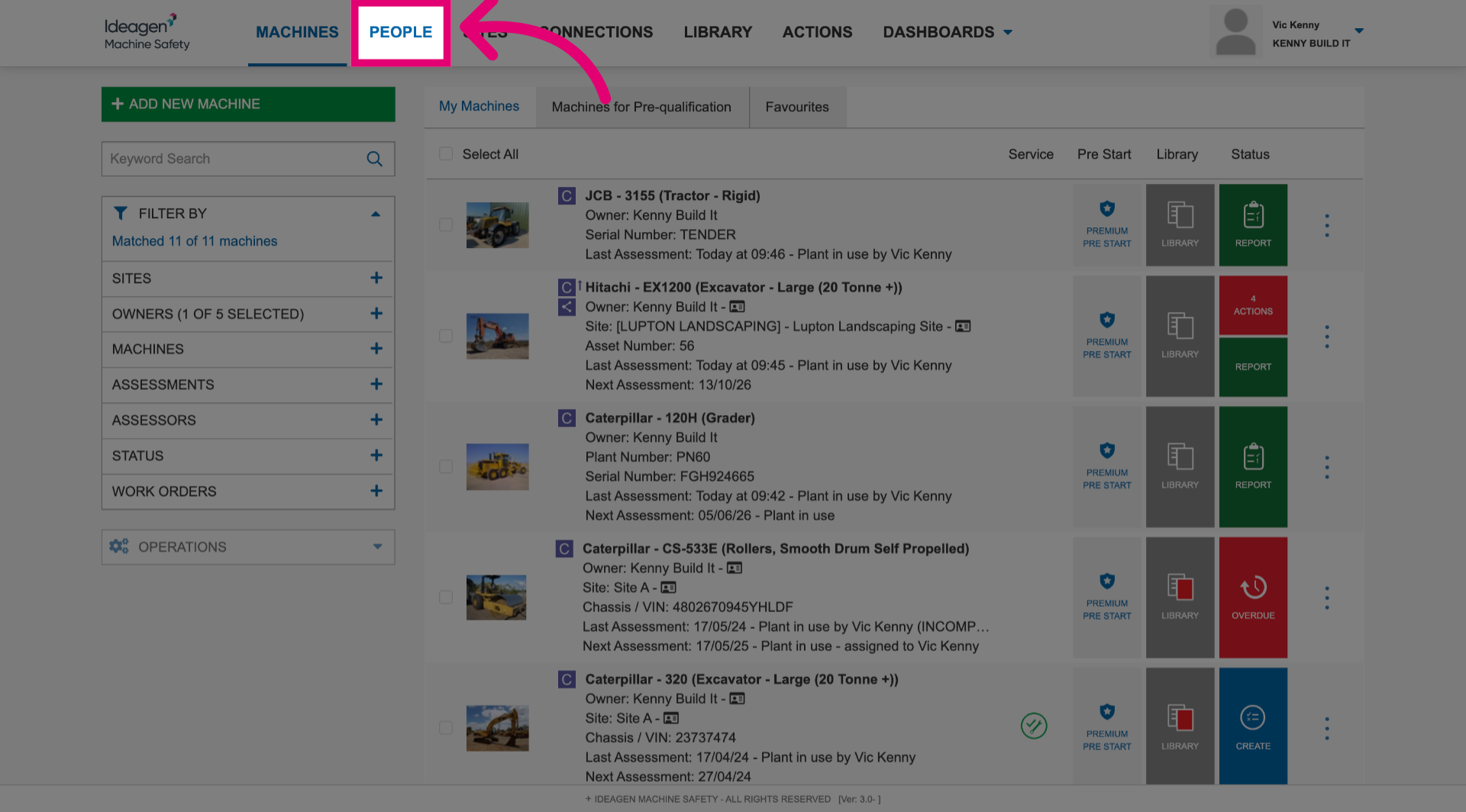Screen dimensions: 1466x812
Task: Go to the CONNECTIONS section
Action: [x=596, y=32]
